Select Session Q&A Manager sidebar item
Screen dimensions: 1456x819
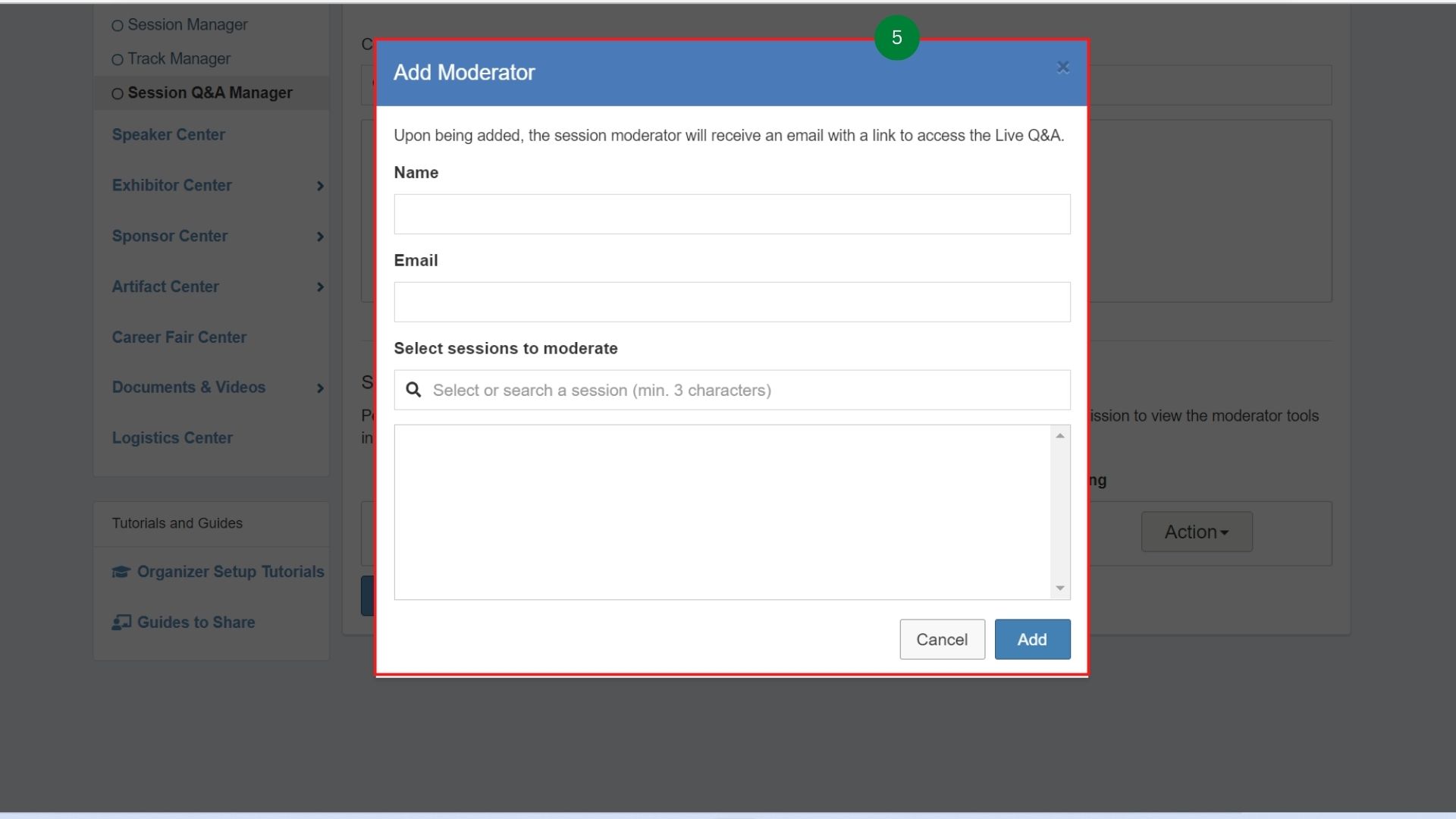[x=209, y=93]
